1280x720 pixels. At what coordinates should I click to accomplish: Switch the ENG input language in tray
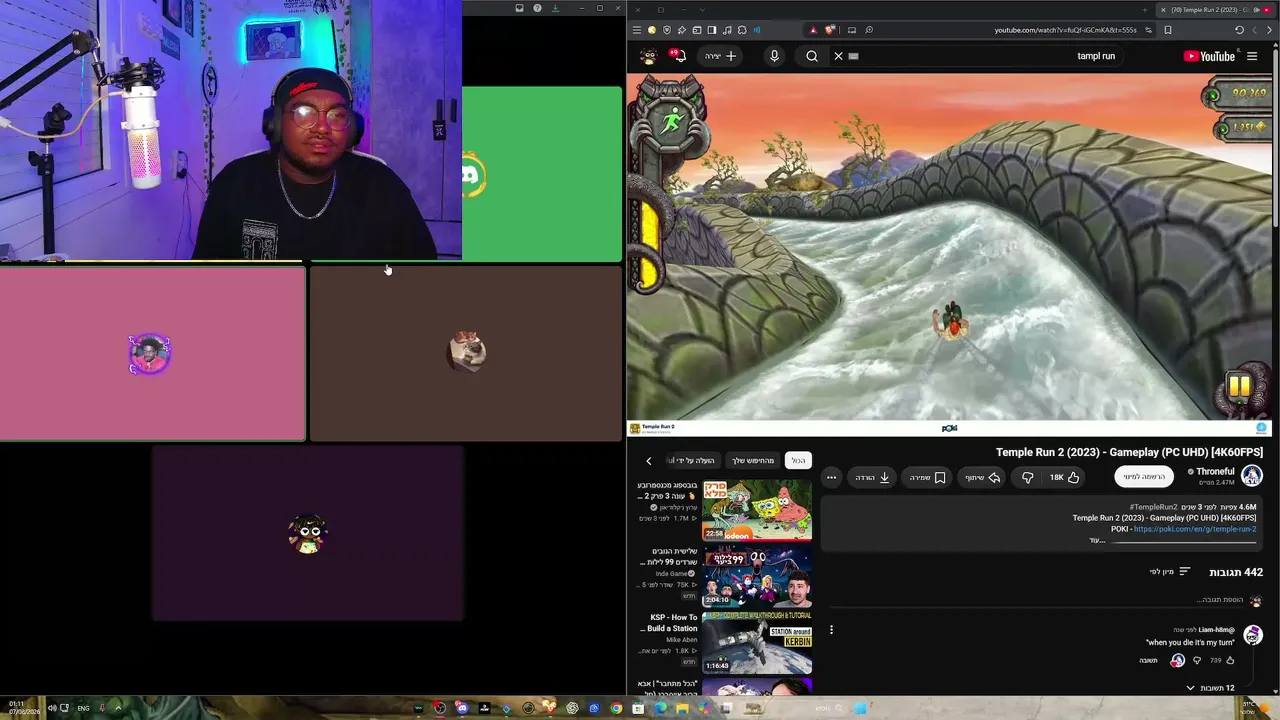[x=83, y=708]
